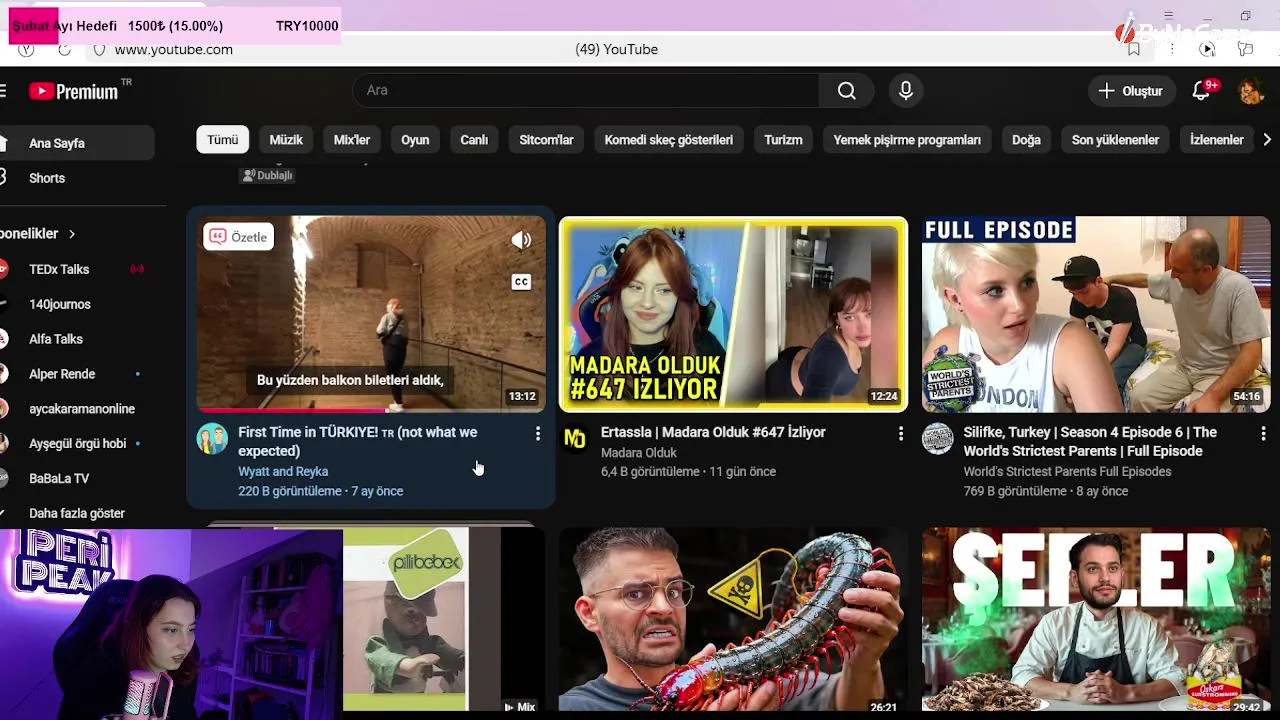Click the browser extensions icon beside media control
Viewport: 1280px width, 720px height.
(x=1245, y=49)
